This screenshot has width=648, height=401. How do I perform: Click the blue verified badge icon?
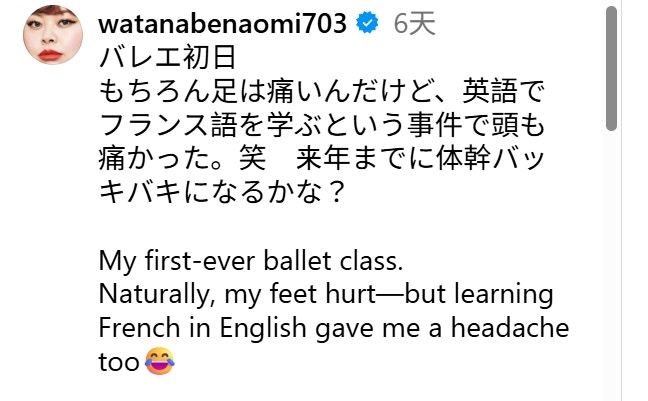(367, 23)
